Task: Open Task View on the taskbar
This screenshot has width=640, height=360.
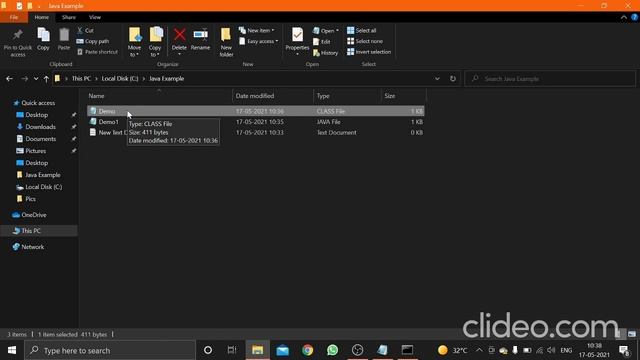Action: click(x=232, y=350)
